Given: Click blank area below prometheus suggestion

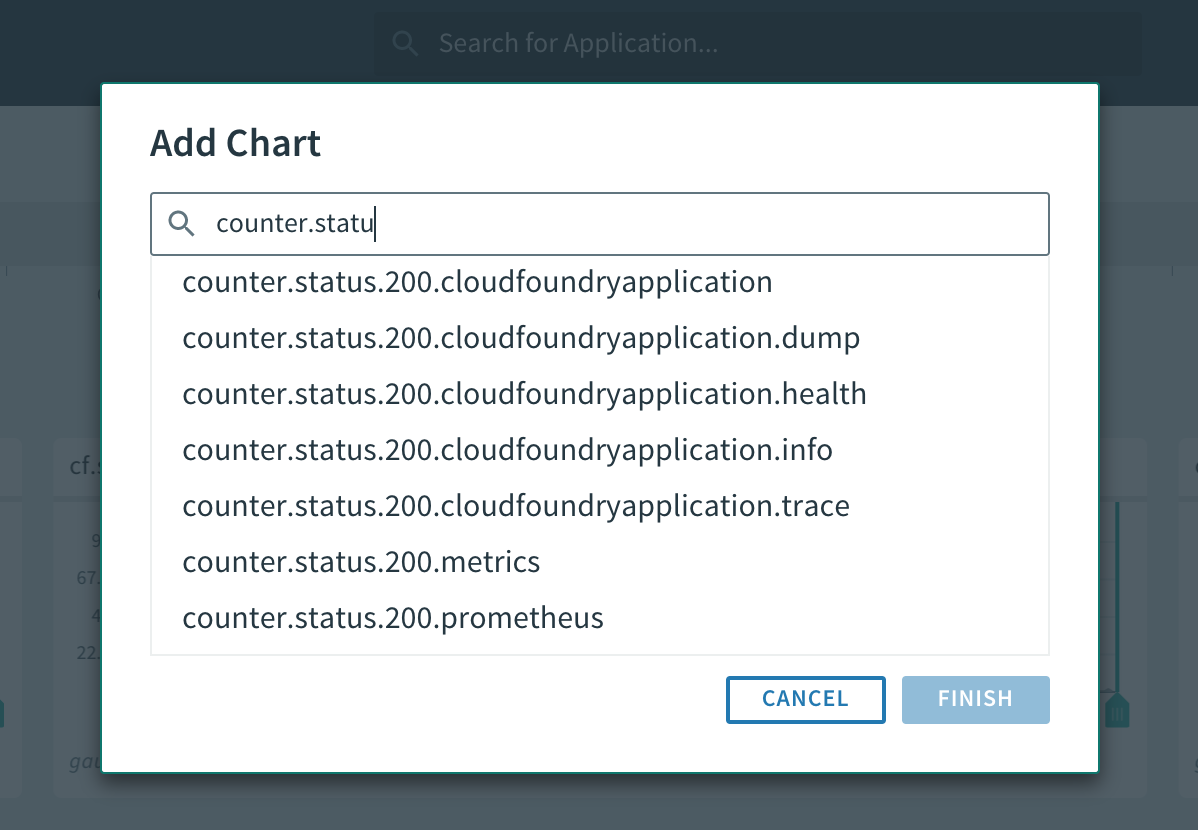Looking at the screenshot, I should (x=600, y=647).
